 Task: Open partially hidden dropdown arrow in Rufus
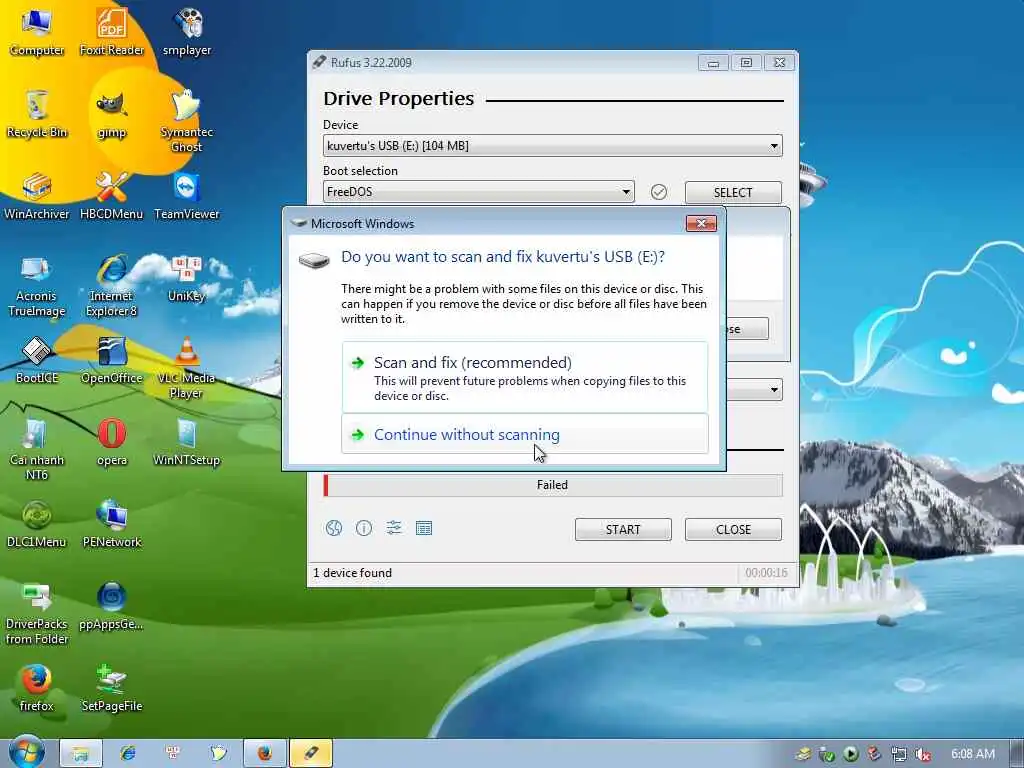[x=774, y=390]
